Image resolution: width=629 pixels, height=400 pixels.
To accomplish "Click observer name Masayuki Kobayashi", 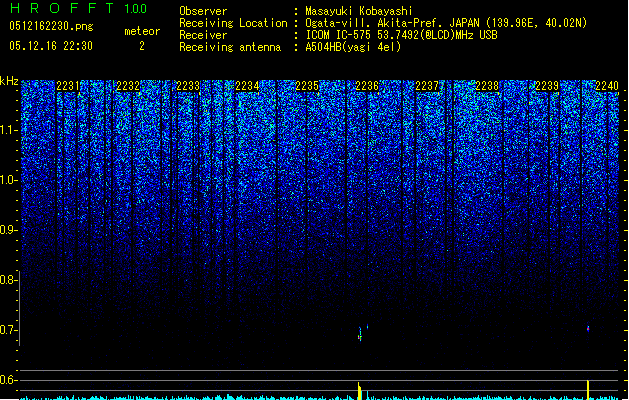I will (x=359, y=11).
